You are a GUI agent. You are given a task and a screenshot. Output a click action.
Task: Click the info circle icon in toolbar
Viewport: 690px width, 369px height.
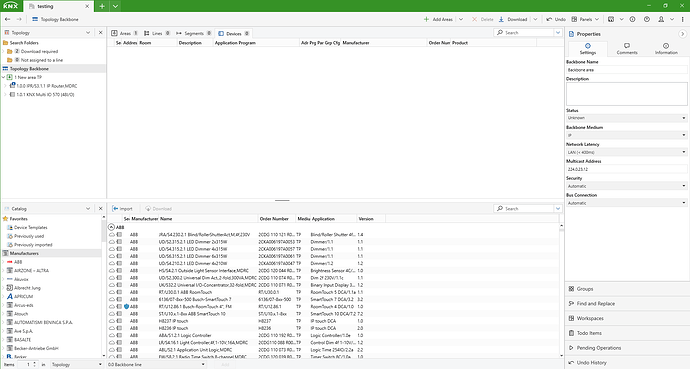[632, 19]
